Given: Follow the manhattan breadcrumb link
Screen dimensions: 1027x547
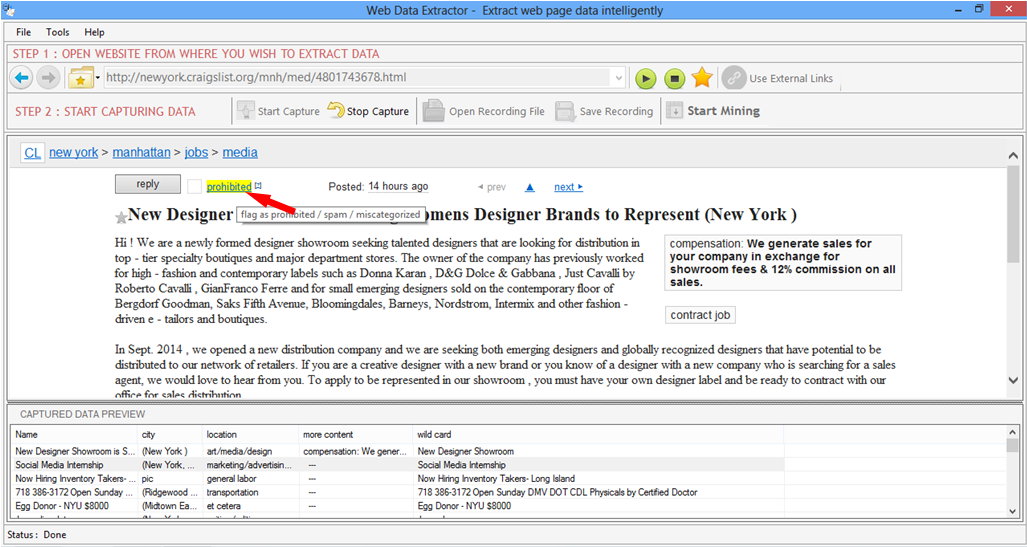Looking at the screenshot, I should coord(141,153).
